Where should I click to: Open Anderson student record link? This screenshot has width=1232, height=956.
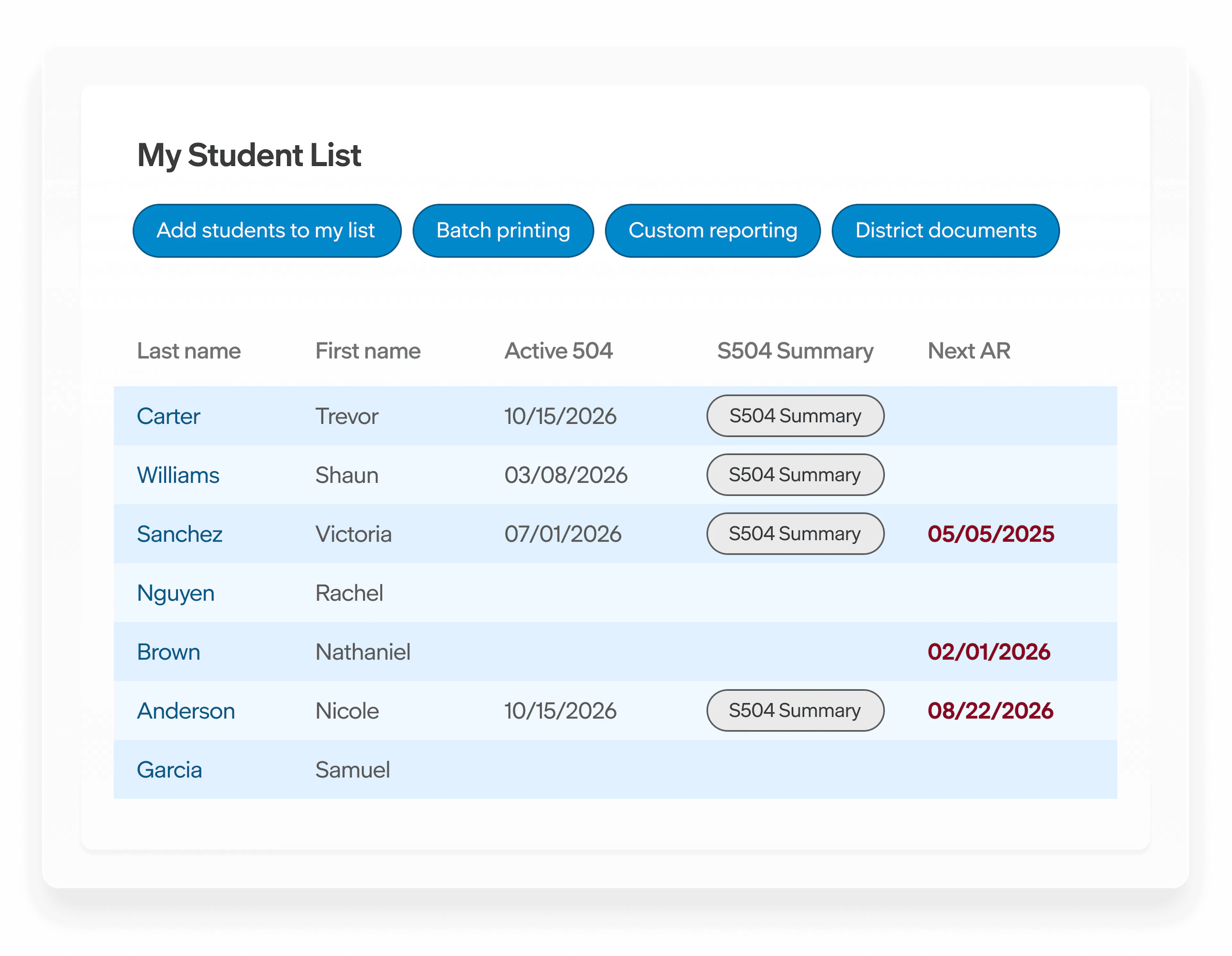point(185,711)
